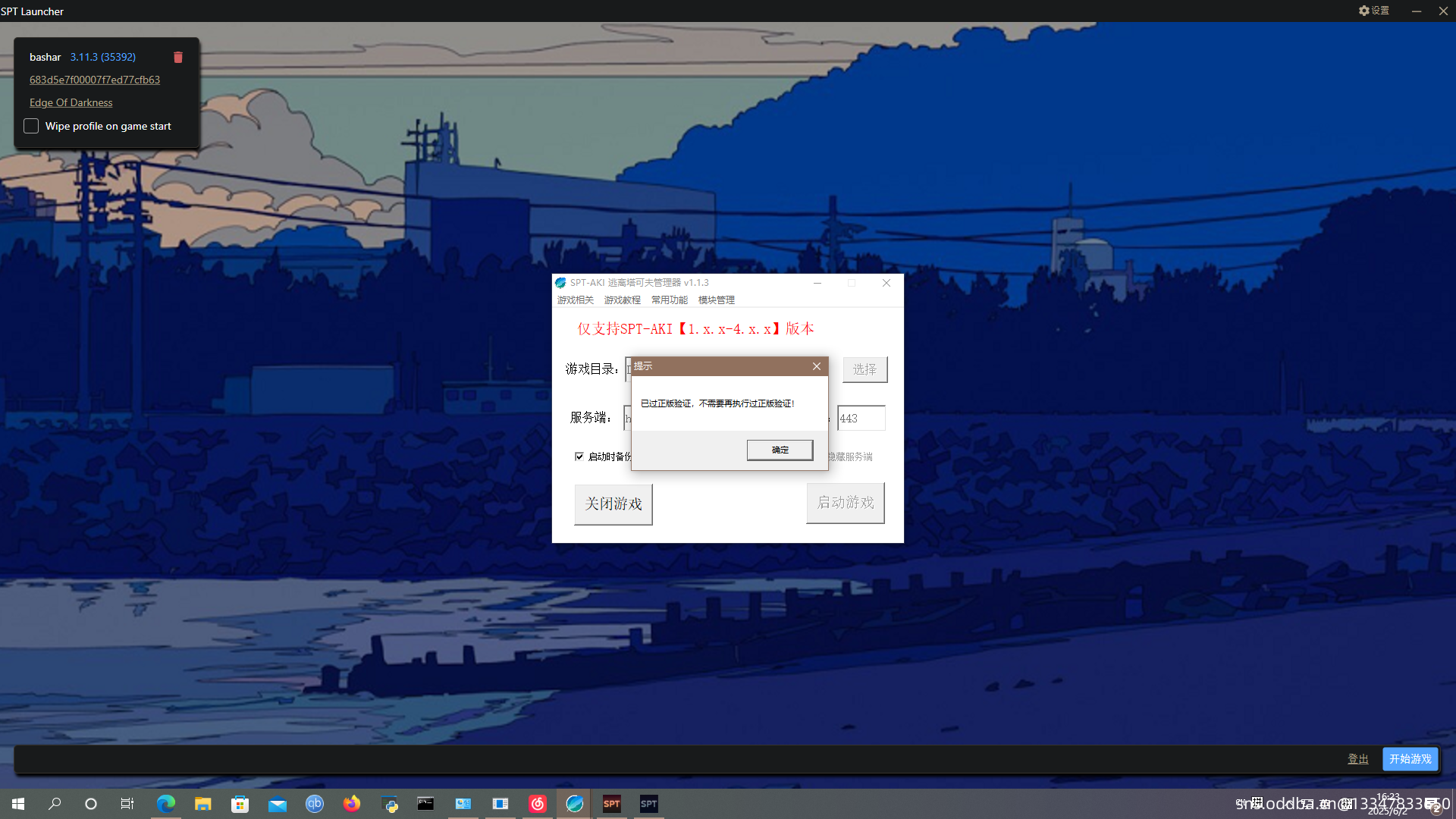Open Cortana circle on taskbar

click(x=91, y=804)
